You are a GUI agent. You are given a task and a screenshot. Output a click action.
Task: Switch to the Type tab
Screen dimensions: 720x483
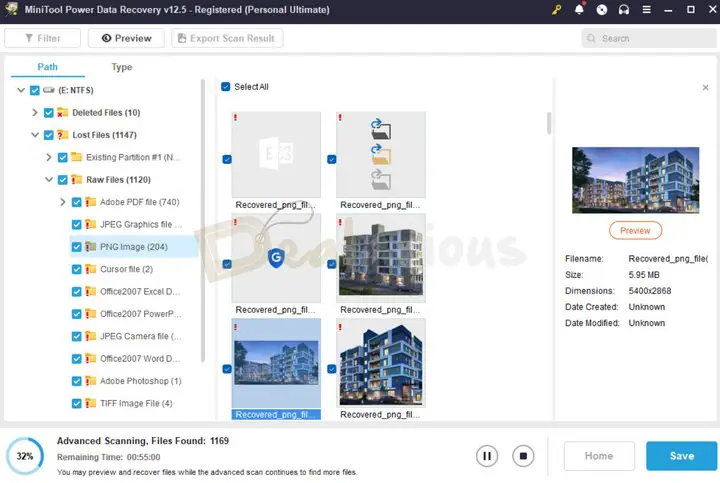122,67
